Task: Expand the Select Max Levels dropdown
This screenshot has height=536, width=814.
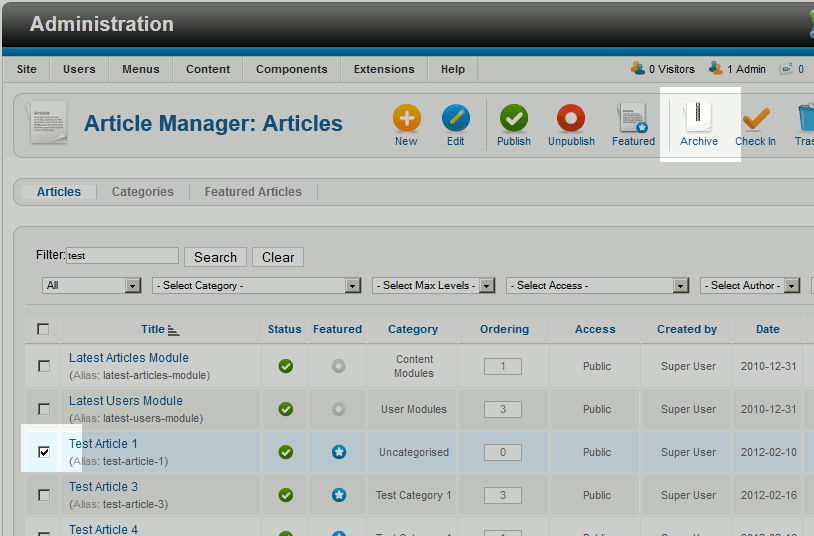Action: point(433,286)
